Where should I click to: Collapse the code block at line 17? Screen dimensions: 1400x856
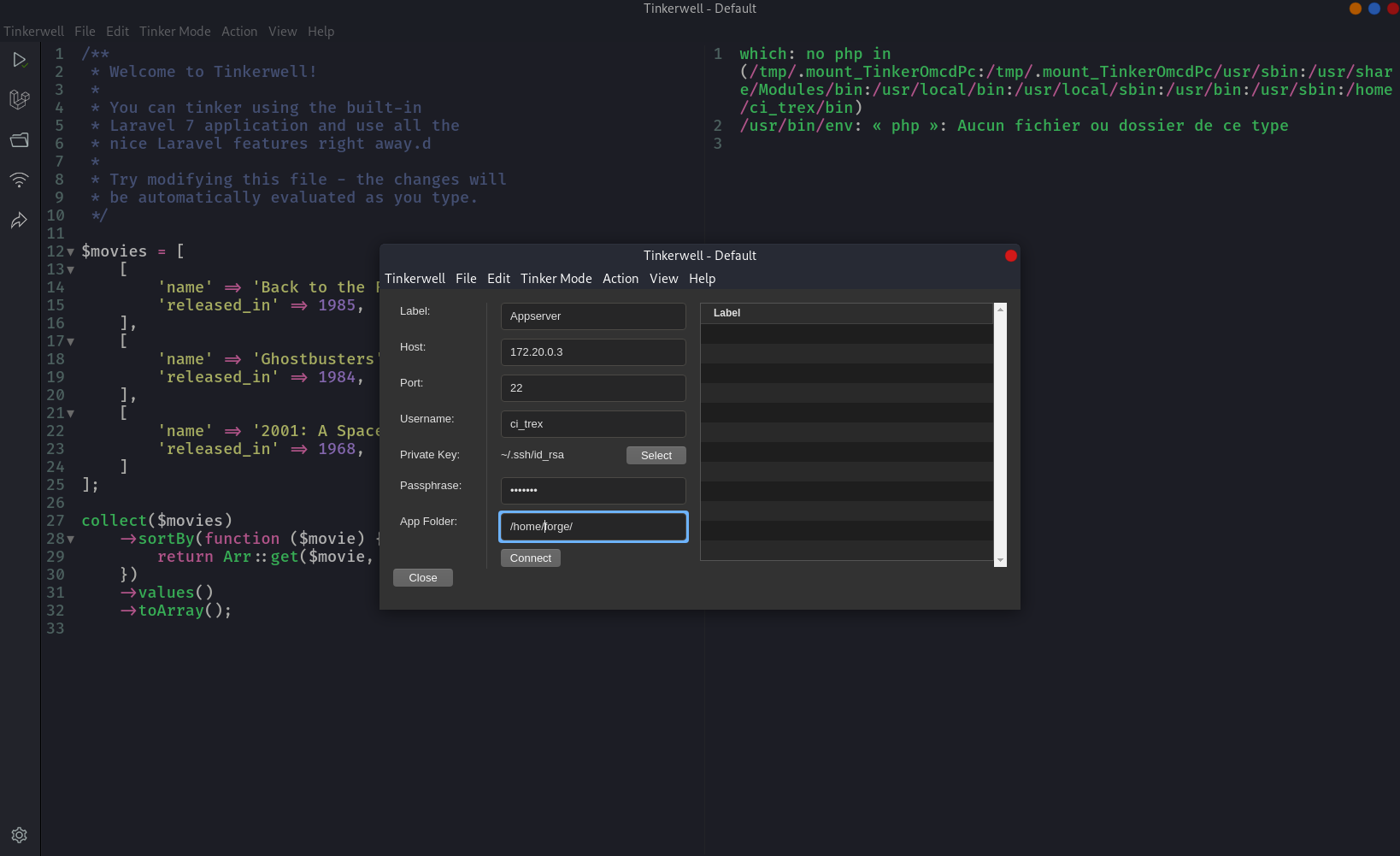(72, 341)
